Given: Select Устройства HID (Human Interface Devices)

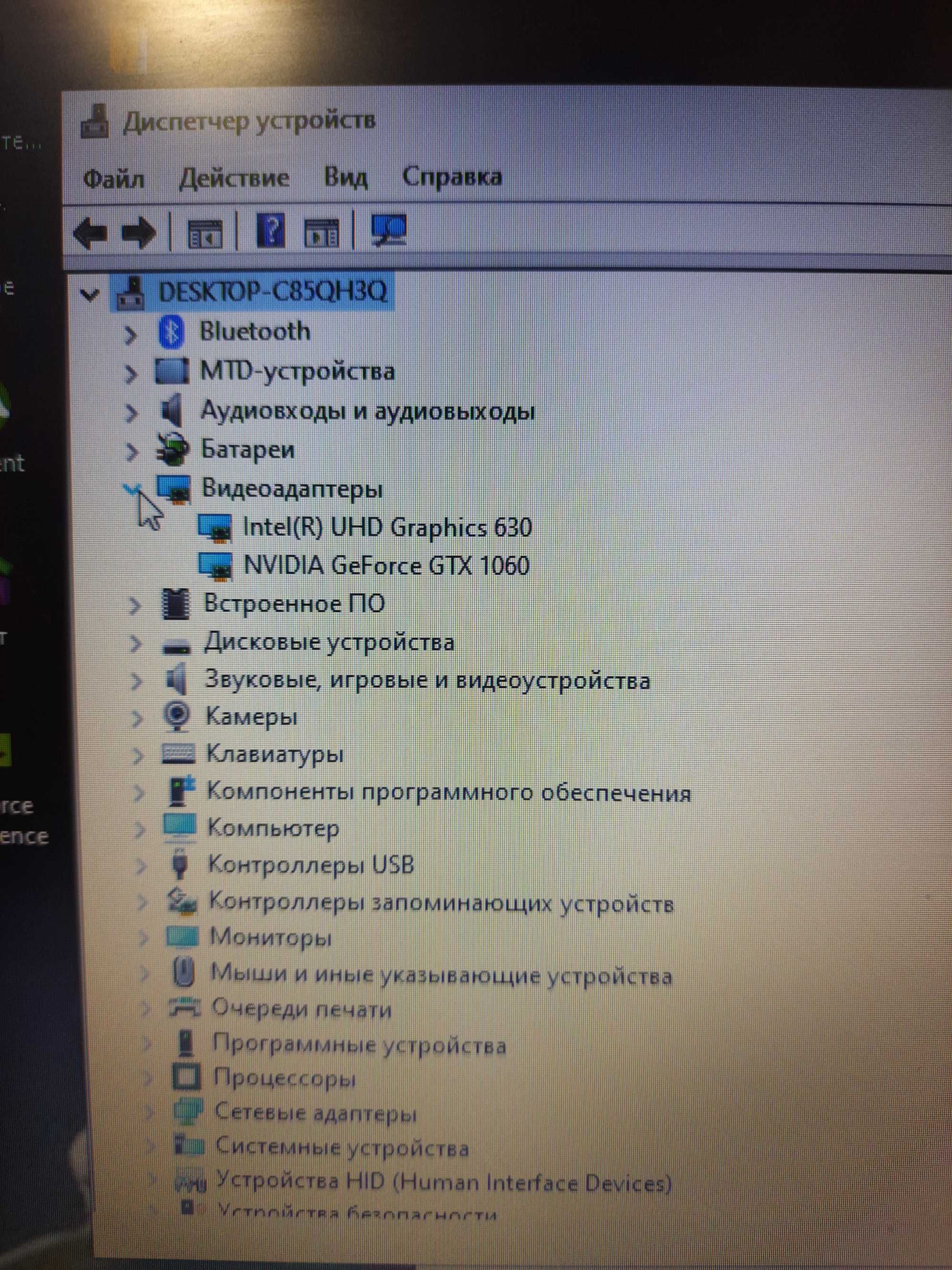Looking at the screenshot, I should tap(444, 1183).
